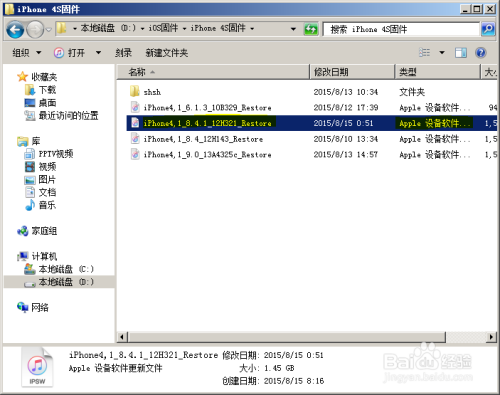Click the 音乐 music note icon
The width and height of the screenshot is (500, 395).
tap(30, 205)
